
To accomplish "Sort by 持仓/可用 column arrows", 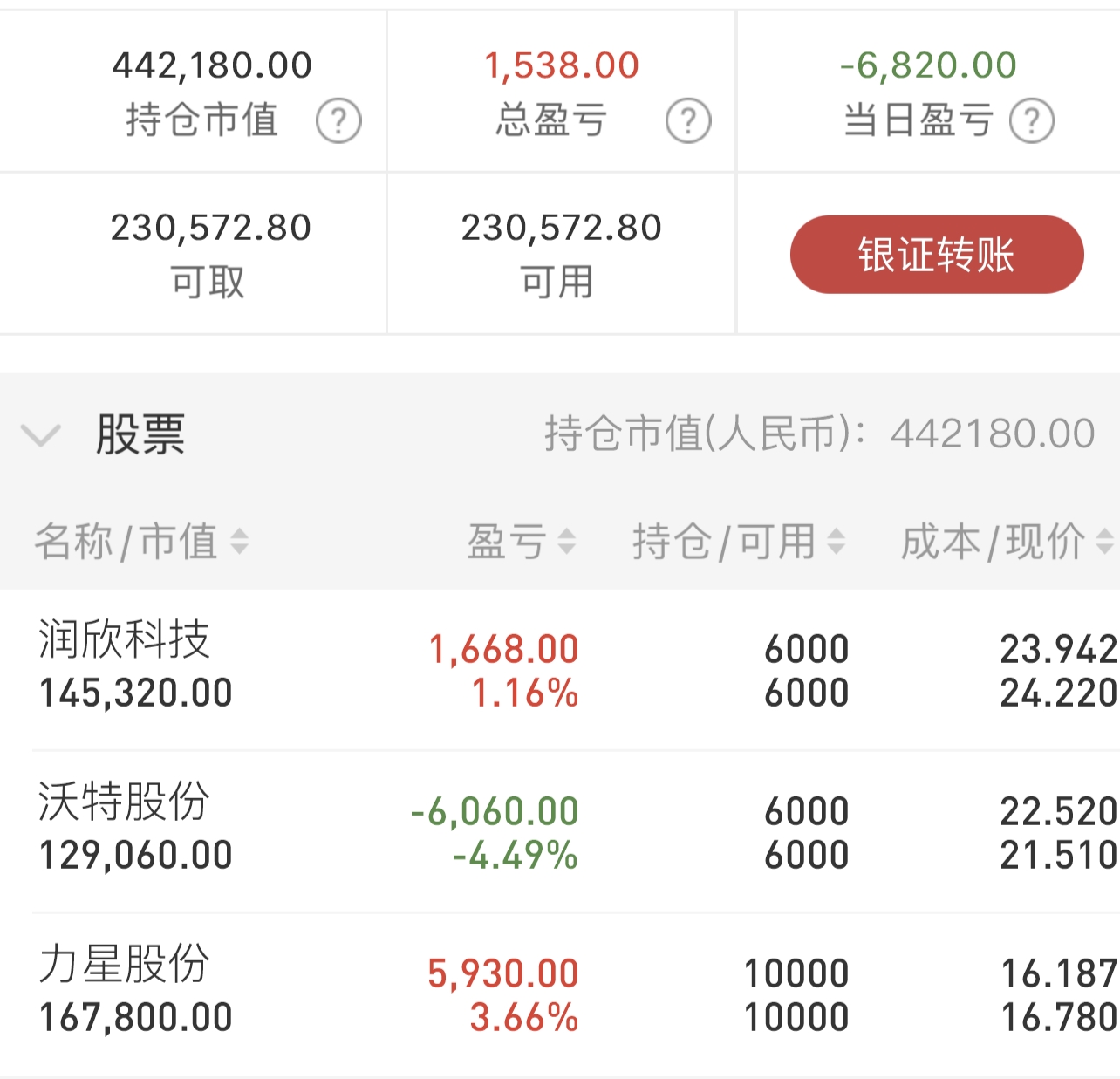I will [x=836, y=542].
